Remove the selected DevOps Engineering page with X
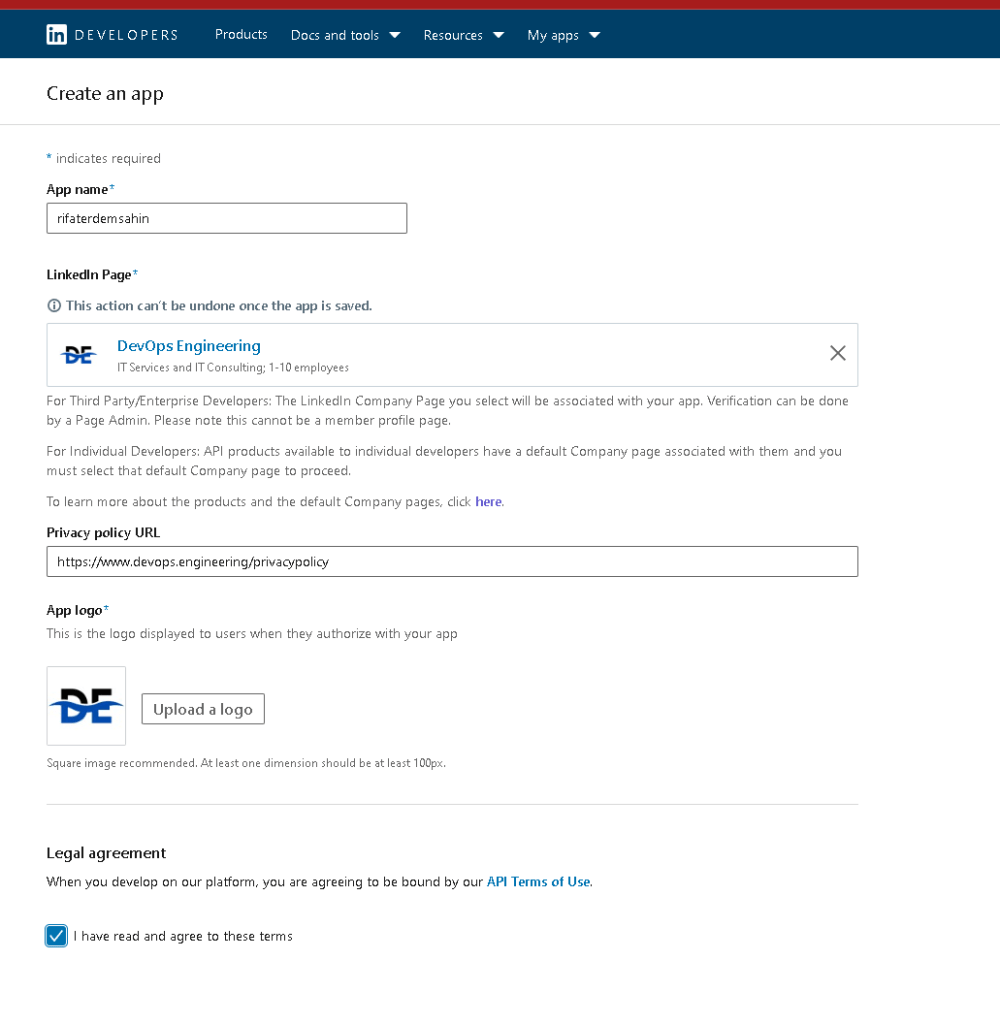 pyautogui.click(x=837, y=353)
